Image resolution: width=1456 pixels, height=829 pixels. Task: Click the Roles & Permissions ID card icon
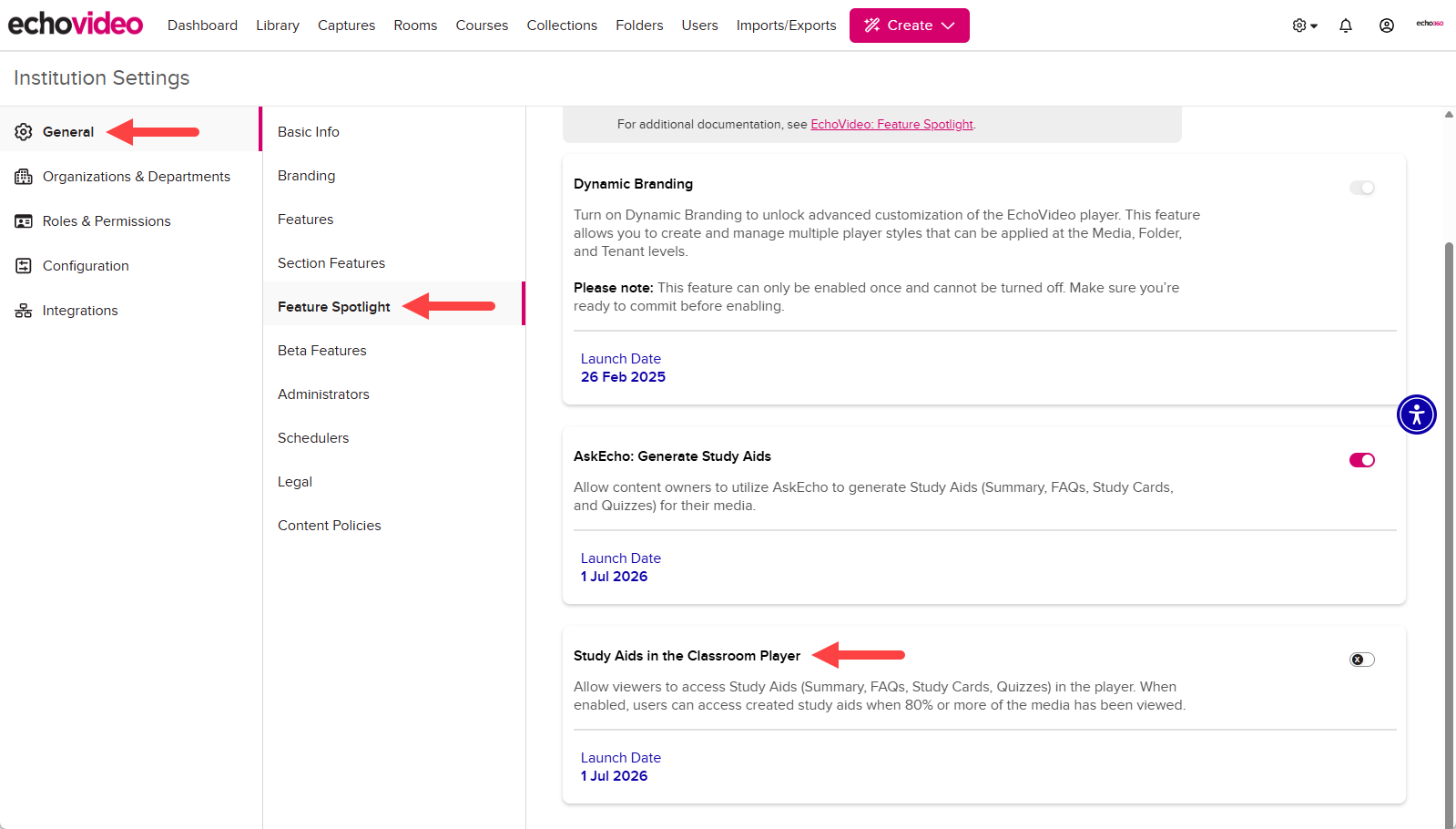(x=24, y=221)
